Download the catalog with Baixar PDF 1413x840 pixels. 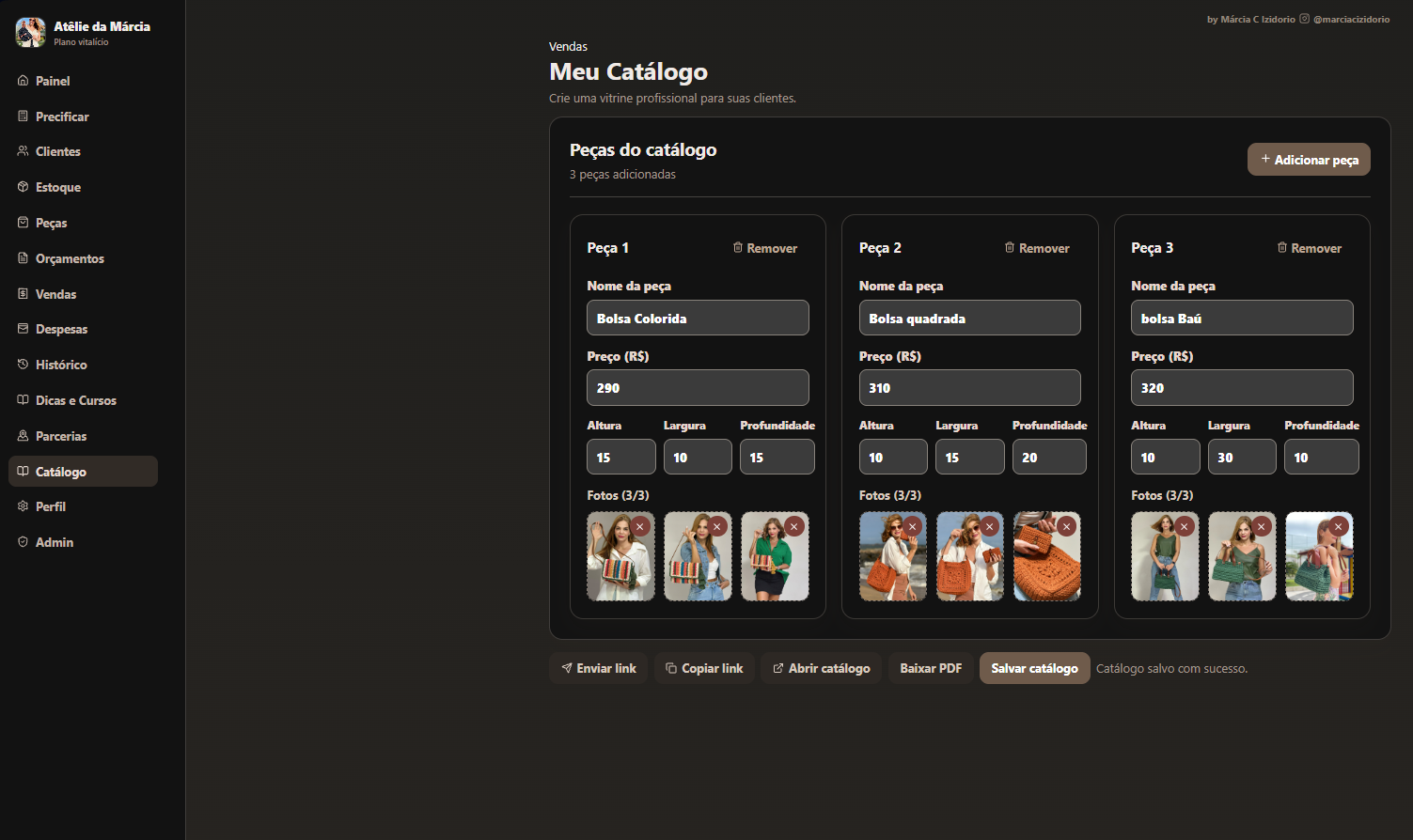(931, 668)
